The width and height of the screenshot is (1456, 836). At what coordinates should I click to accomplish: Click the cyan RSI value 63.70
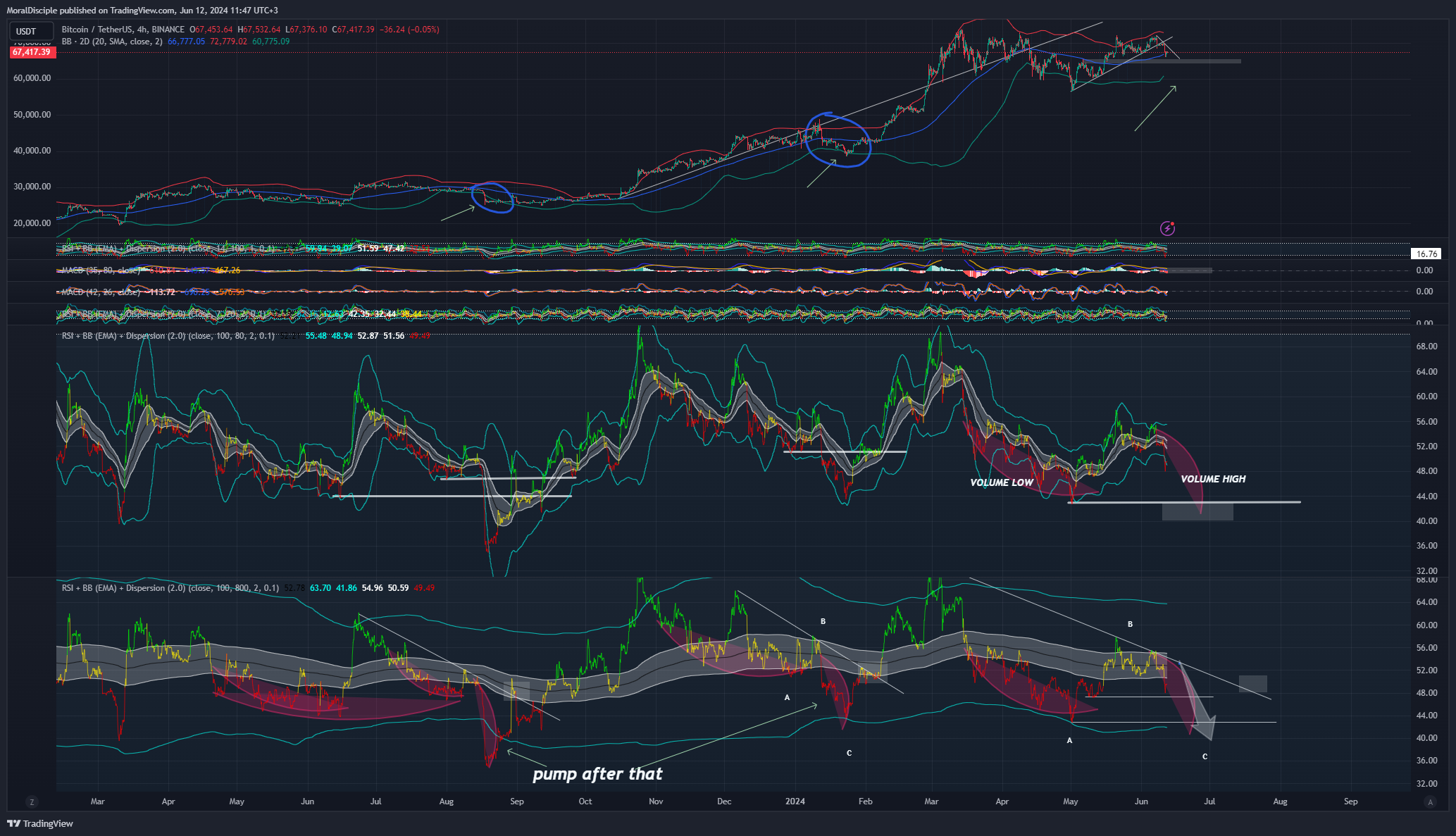(321, 588)
